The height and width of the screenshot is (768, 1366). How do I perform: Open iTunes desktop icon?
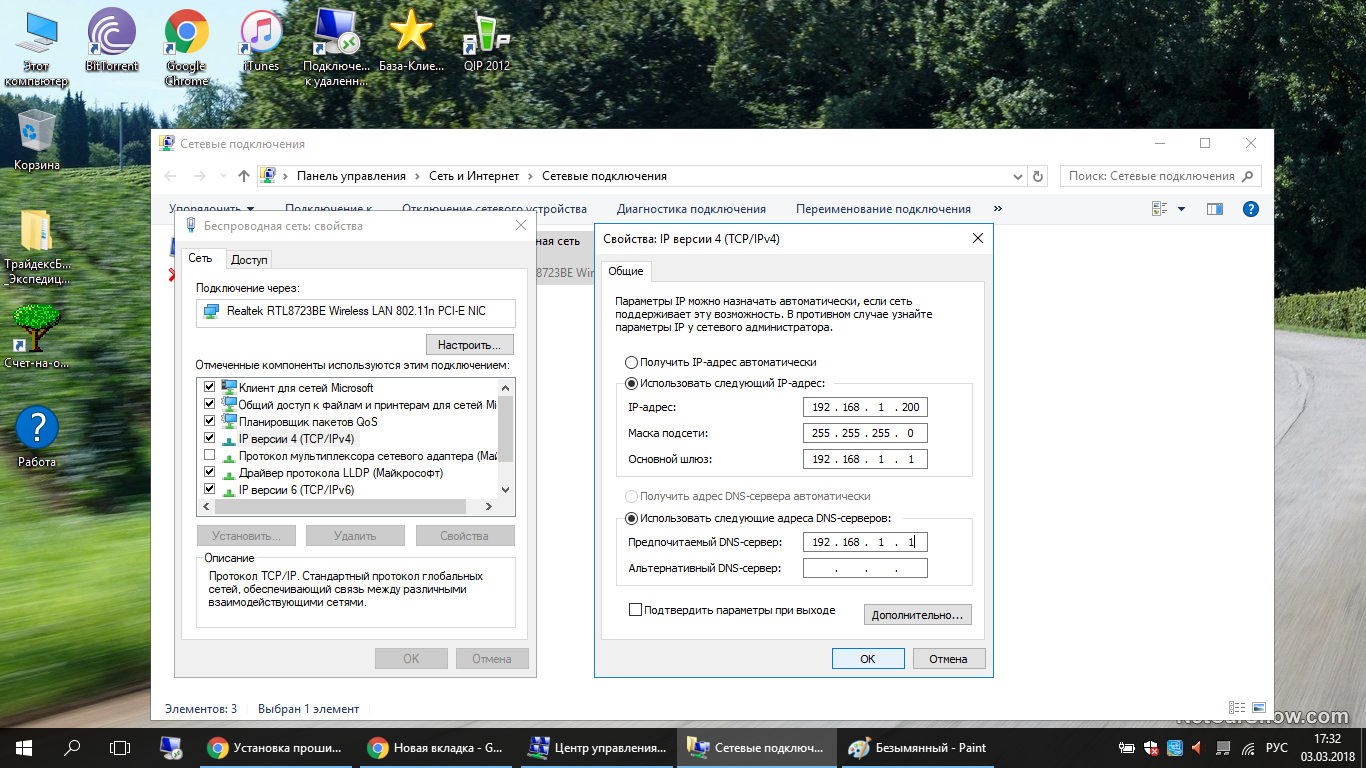(261, 45)
